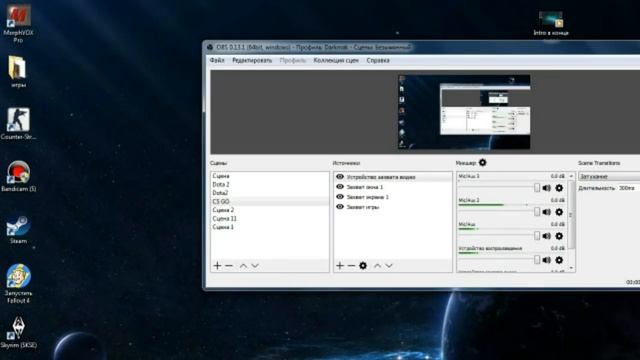Add a new source with plus icon
The image size is (640, 360).
(340, 266)
